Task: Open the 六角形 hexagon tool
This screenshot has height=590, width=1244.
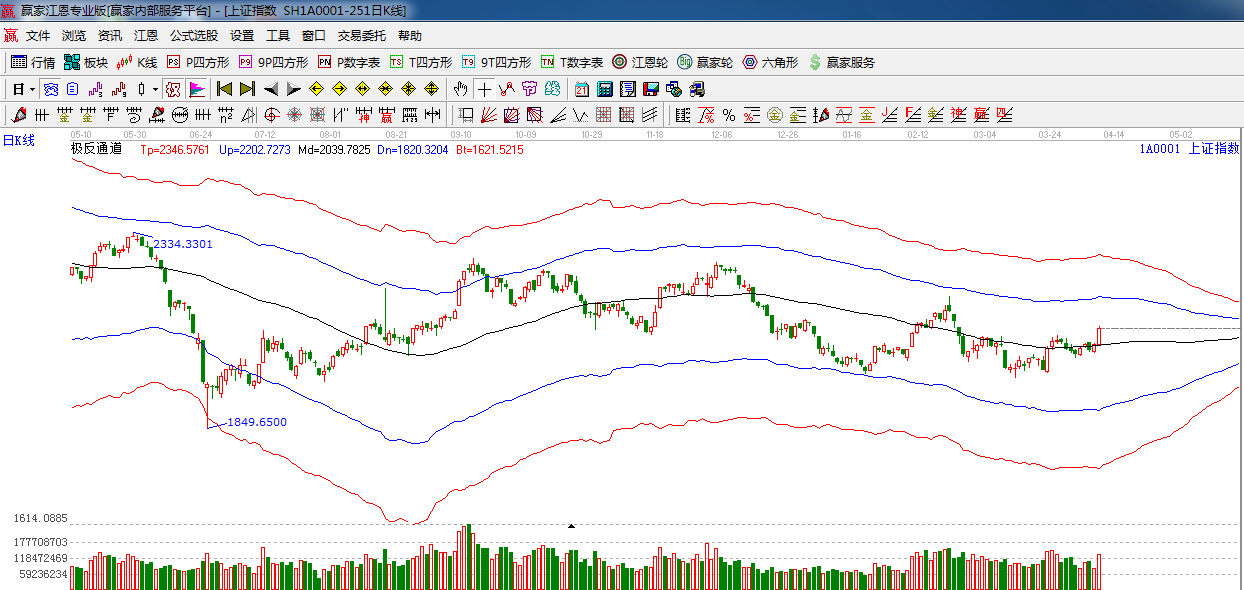Action: [x=769, y=62]
